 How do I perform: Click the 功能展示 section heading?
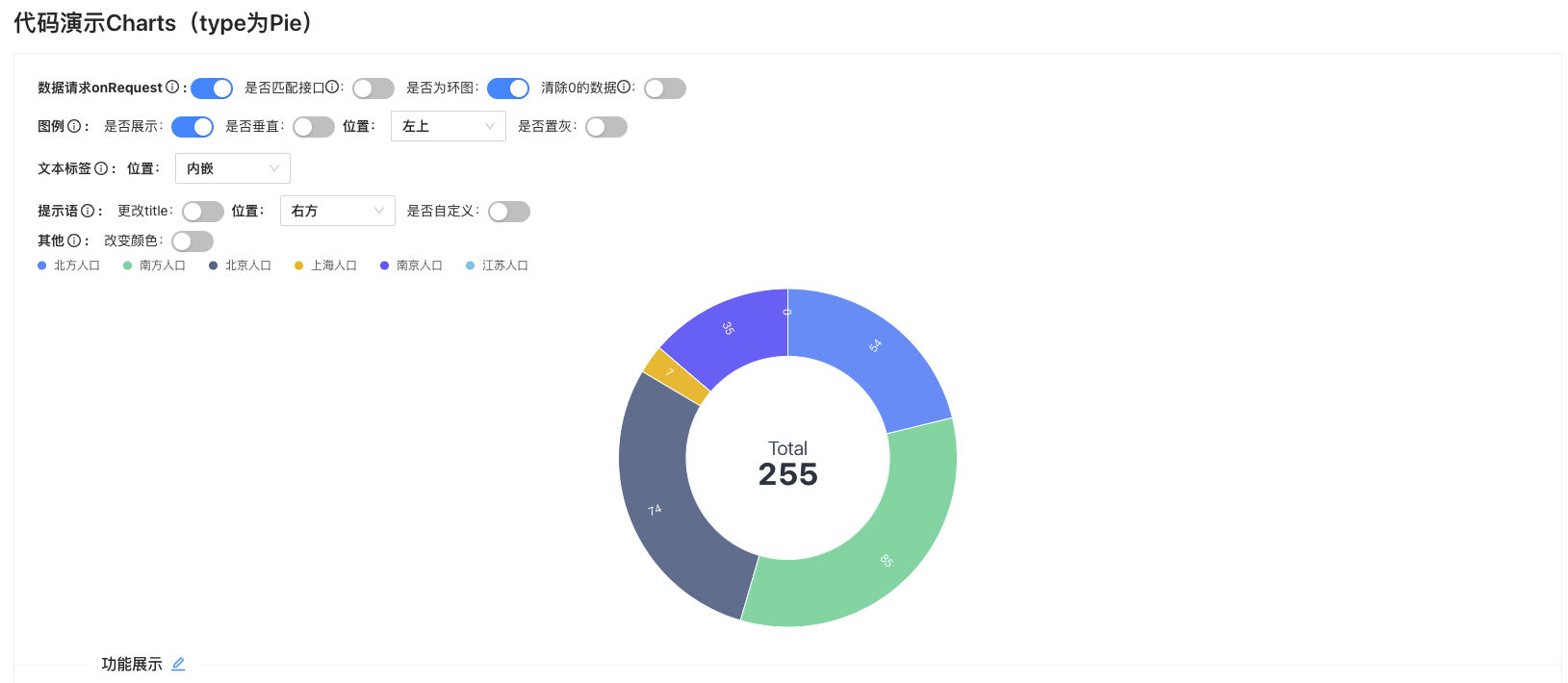click(132, 664)
